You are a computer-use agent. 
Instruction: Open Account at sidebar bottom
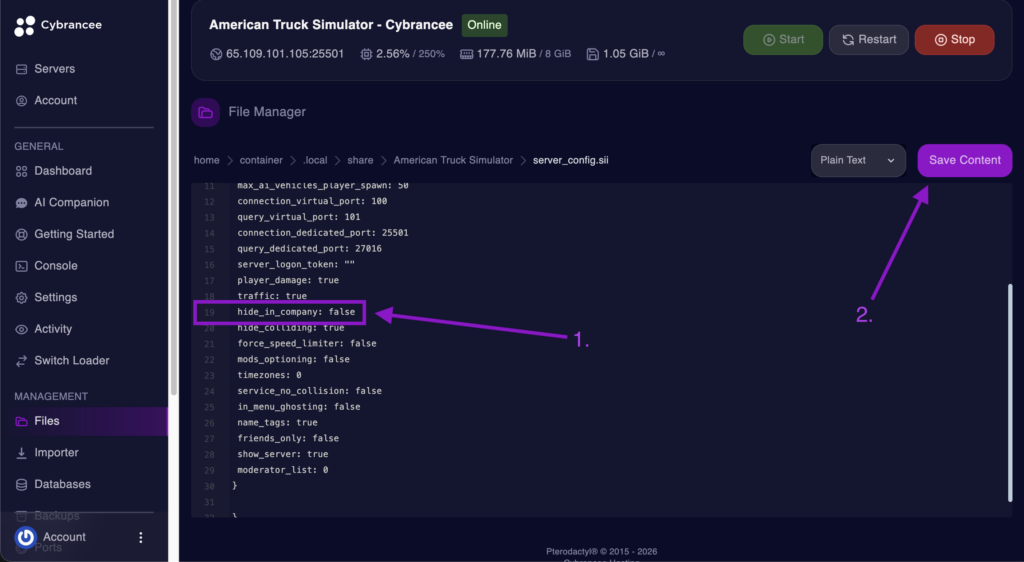[65, 537]
